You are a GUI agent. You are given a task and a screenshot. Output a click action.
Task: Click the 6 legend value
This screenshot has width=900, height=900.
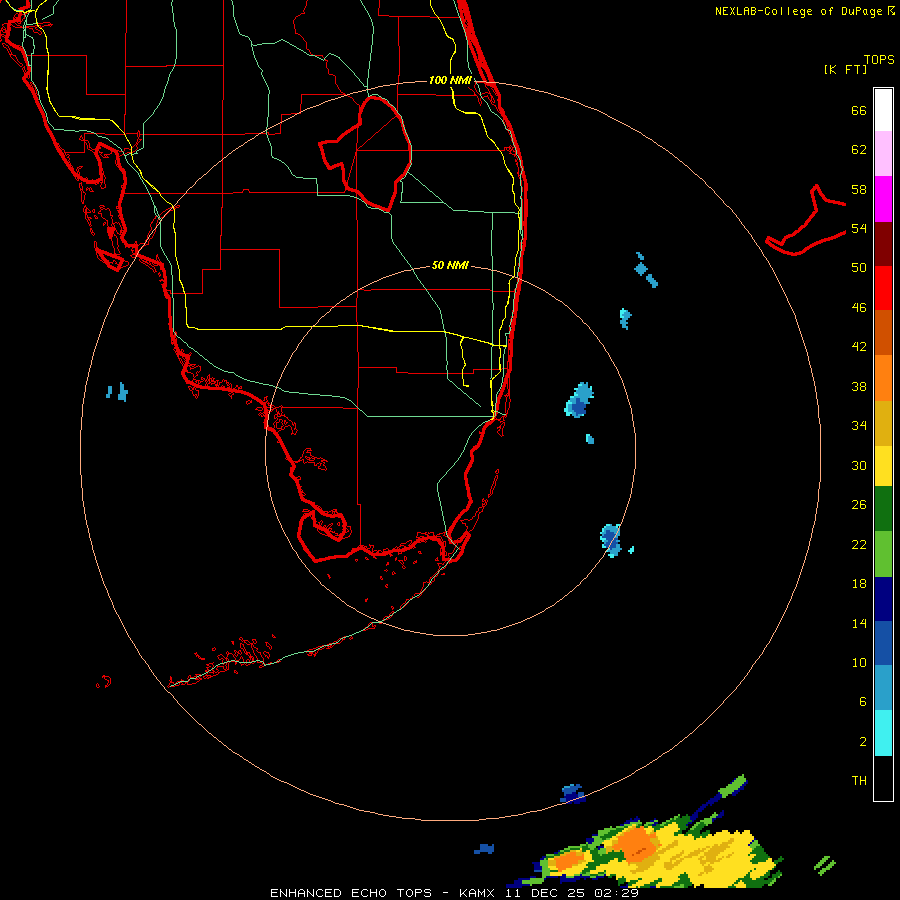coord(863,701)
